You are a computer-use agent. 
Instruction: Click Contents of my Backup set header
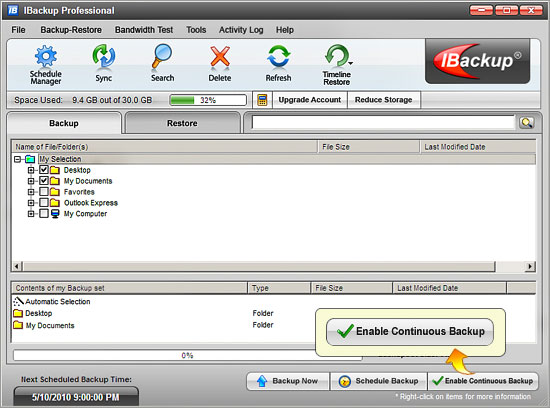(130, 288)
